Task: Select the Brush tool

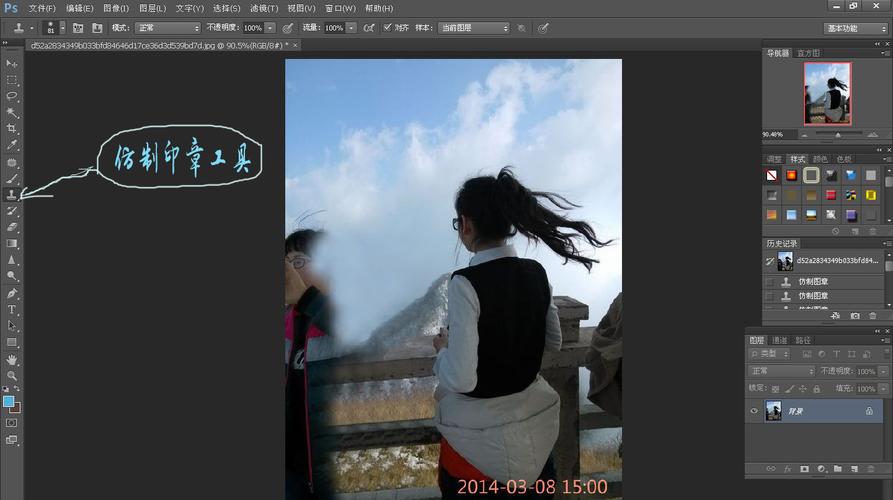Action: (x=11, y=178)
